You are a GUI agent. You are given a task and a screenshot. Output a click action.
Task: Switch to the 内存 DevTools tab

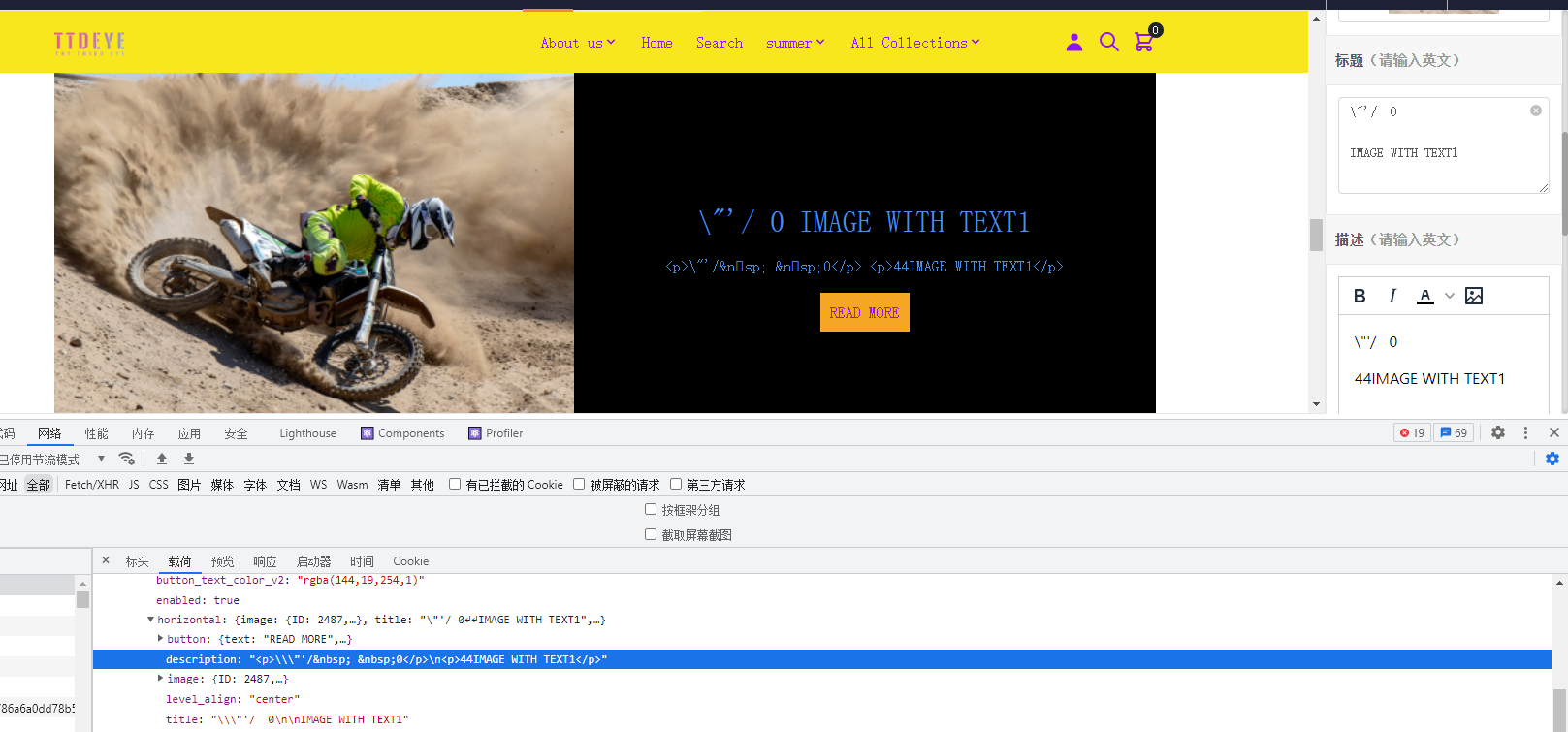(143, 433)
